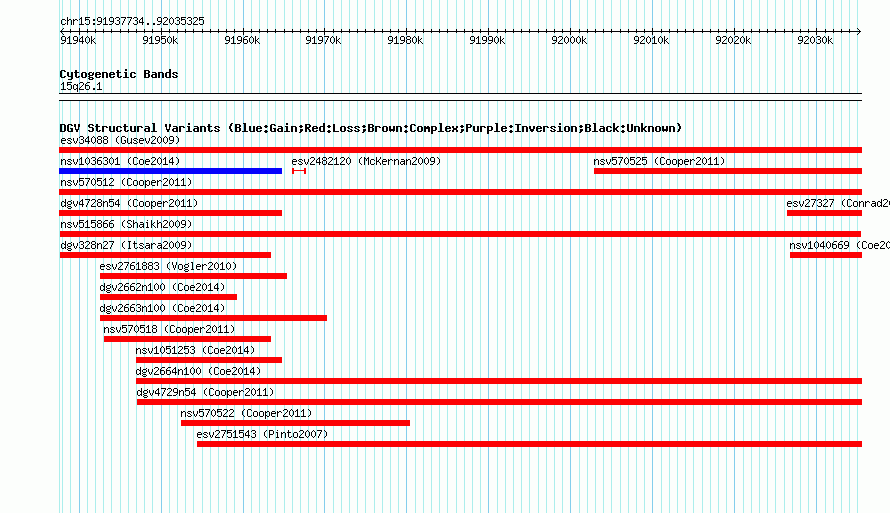This screenshot has height=513, width=890.
Task: Click the dgv2662n100 (Coe2014) label
Action: 162,287
